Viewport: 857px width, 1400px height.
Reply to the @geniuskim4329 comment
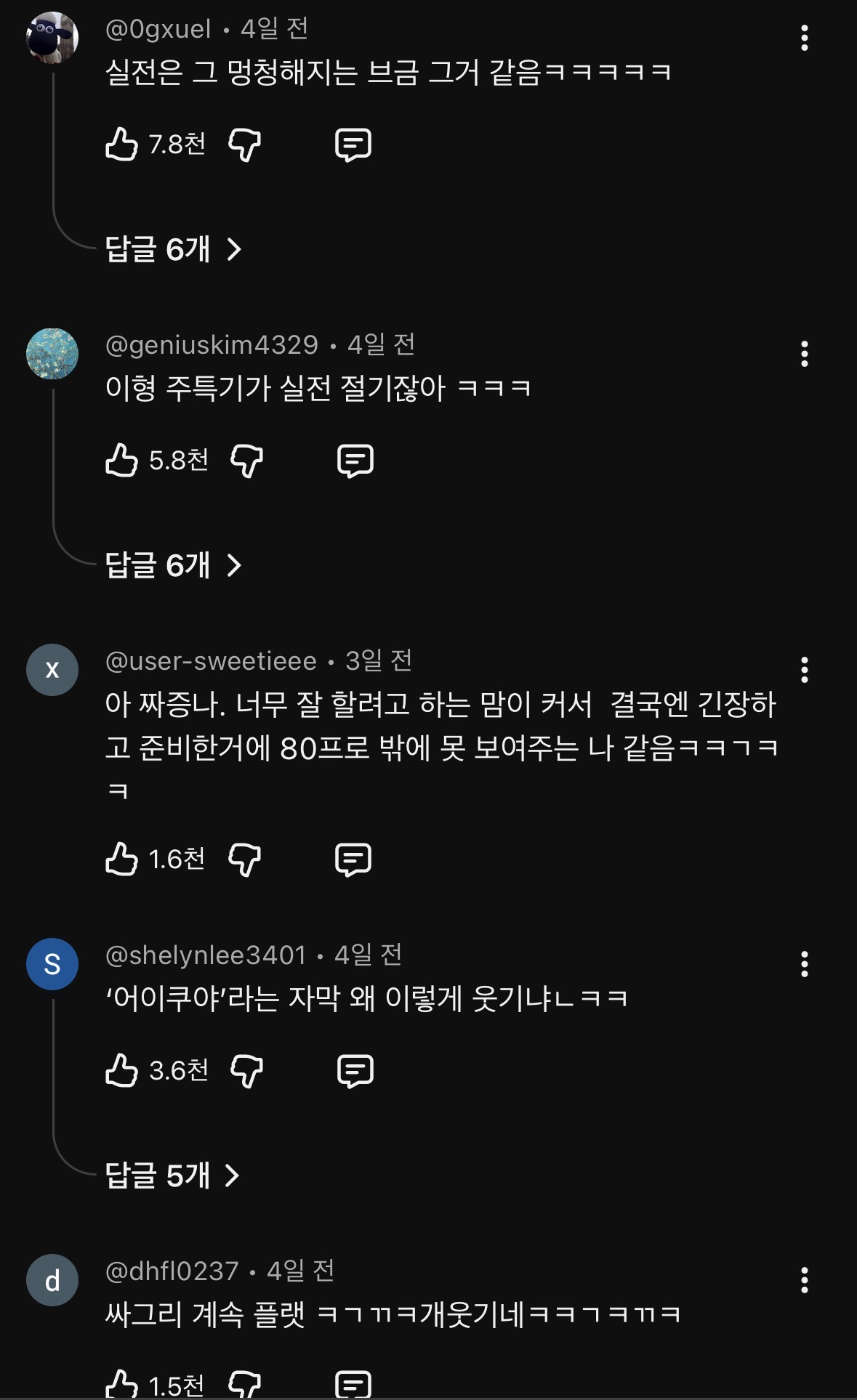[355, 460]
